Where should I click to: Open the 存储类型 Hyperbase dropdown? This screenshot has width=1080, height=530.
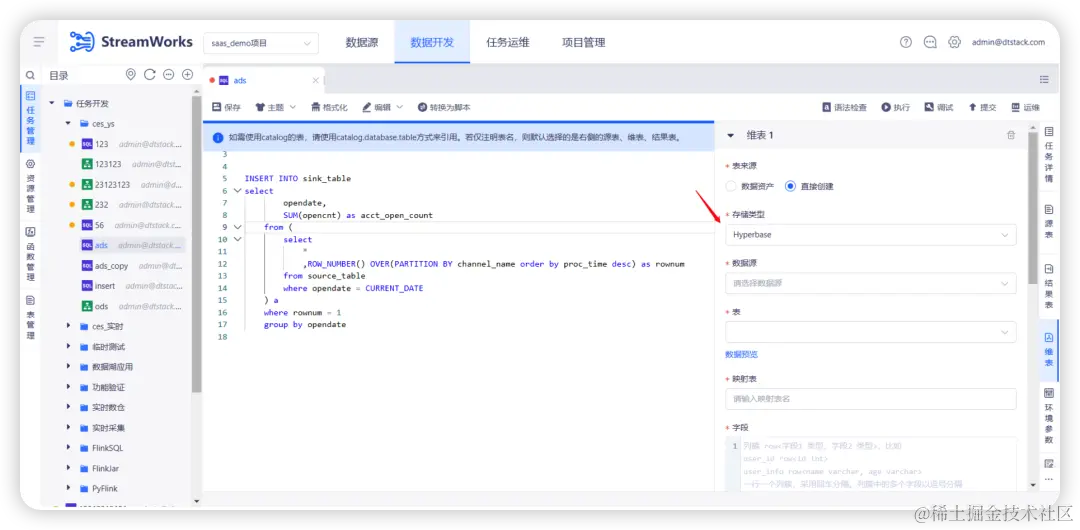coord(871,235)
